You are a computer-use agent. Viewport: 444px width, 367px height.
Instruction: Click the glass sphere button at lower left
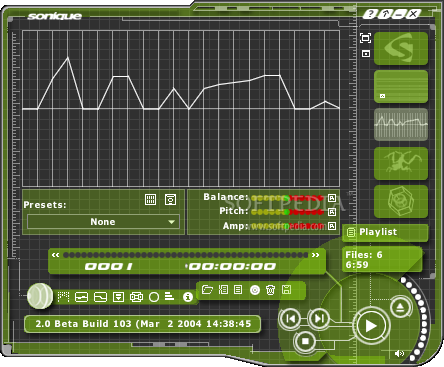[x=40, y=296]
